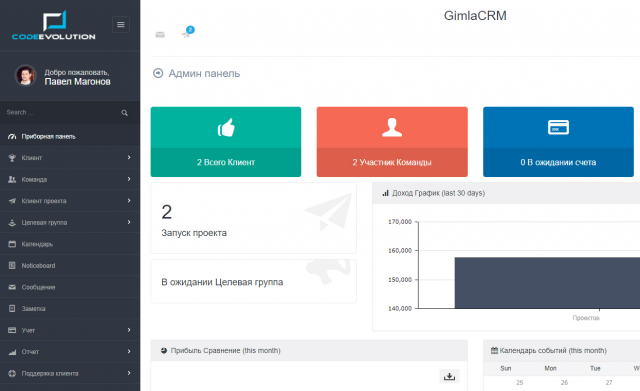Expand the Отчет submenu chevron
640x391 pixels.
tap(129, 351)
